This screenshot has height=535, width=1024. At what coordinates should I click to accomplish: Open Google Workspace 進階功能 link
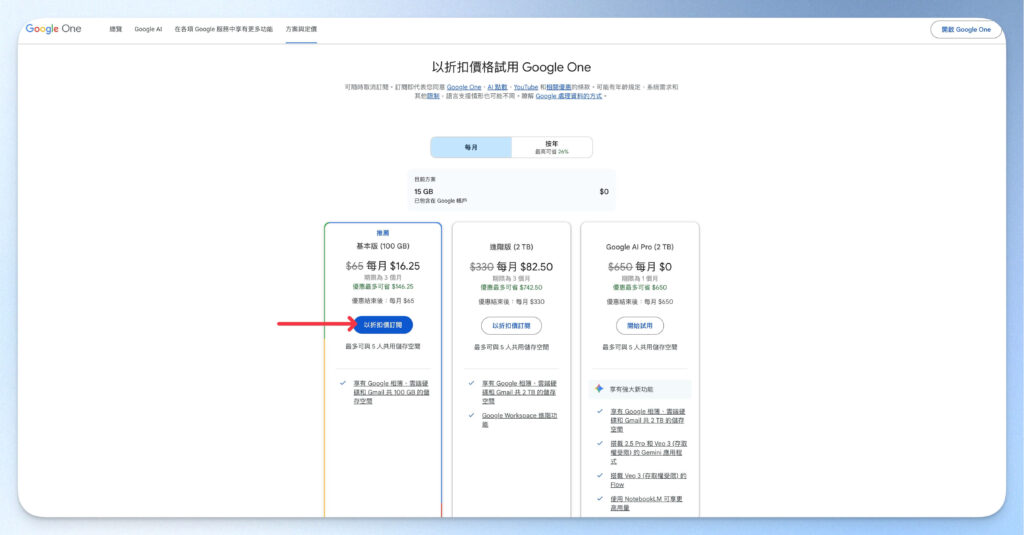519,419
